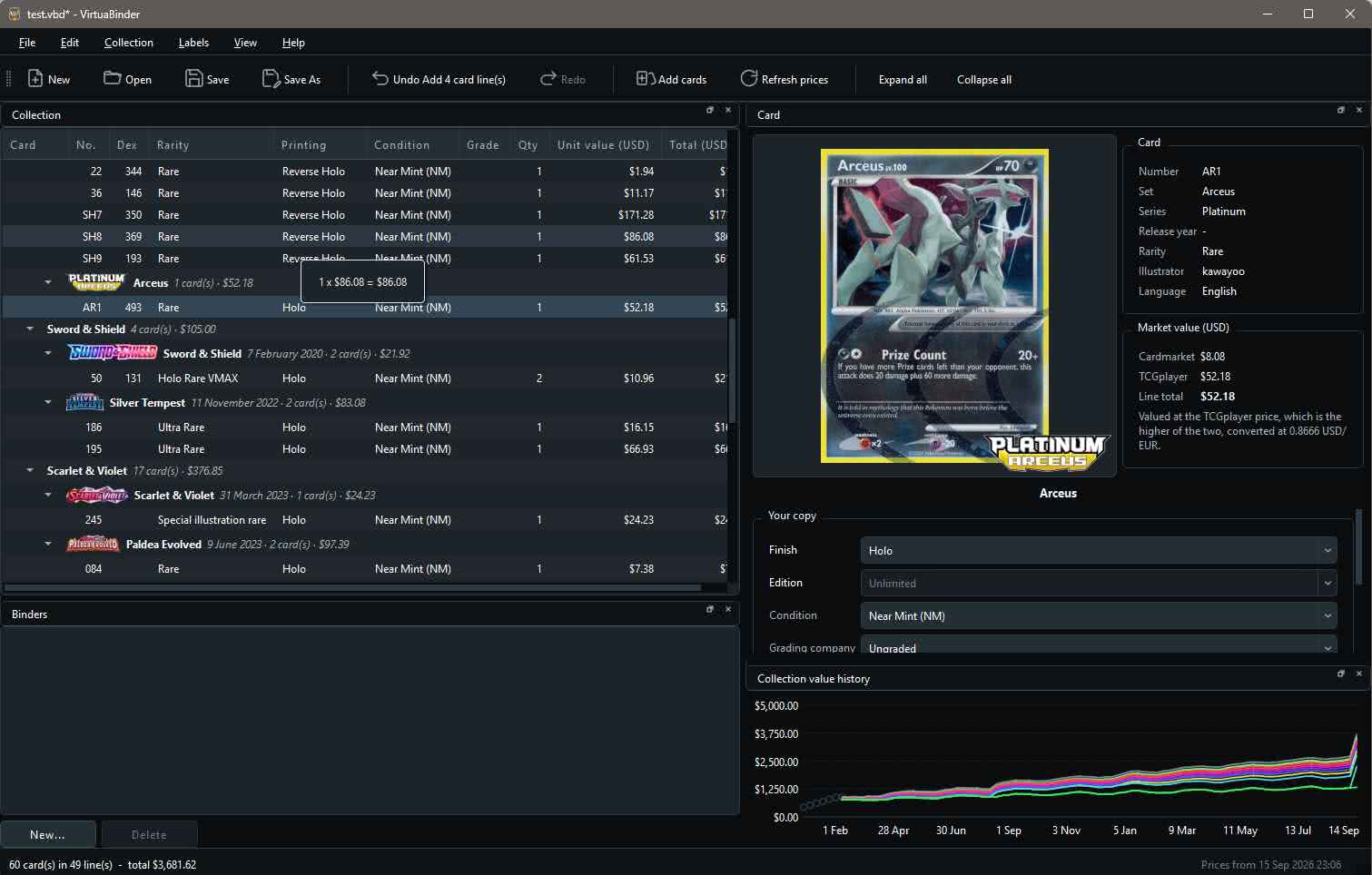Float the Collection panel
1372x875 pixels.
[x=710, y=110]
